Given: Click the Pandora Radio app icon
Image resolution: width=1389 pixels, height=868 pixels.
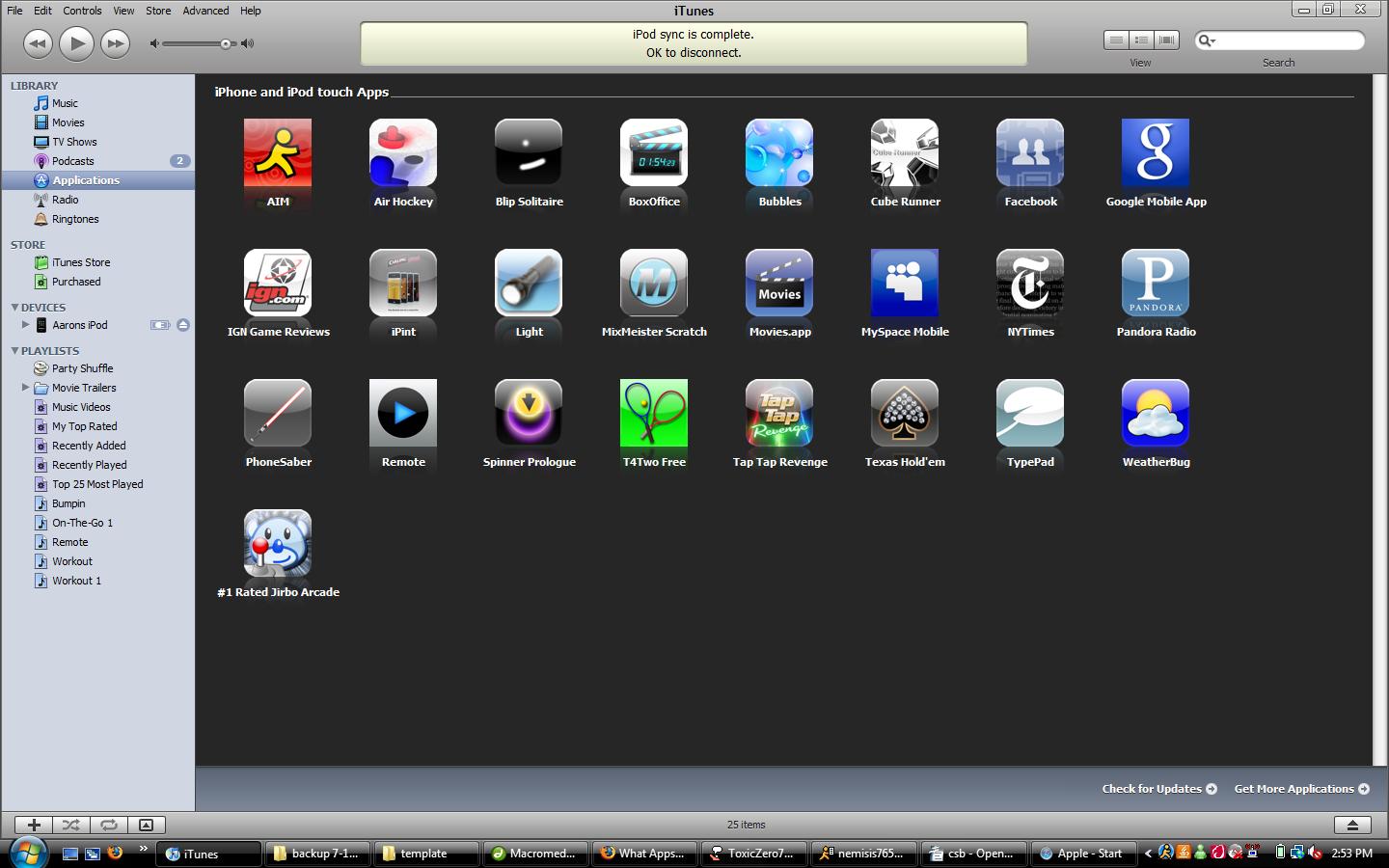Looking at the screenshot, I should click(1156, 283).
